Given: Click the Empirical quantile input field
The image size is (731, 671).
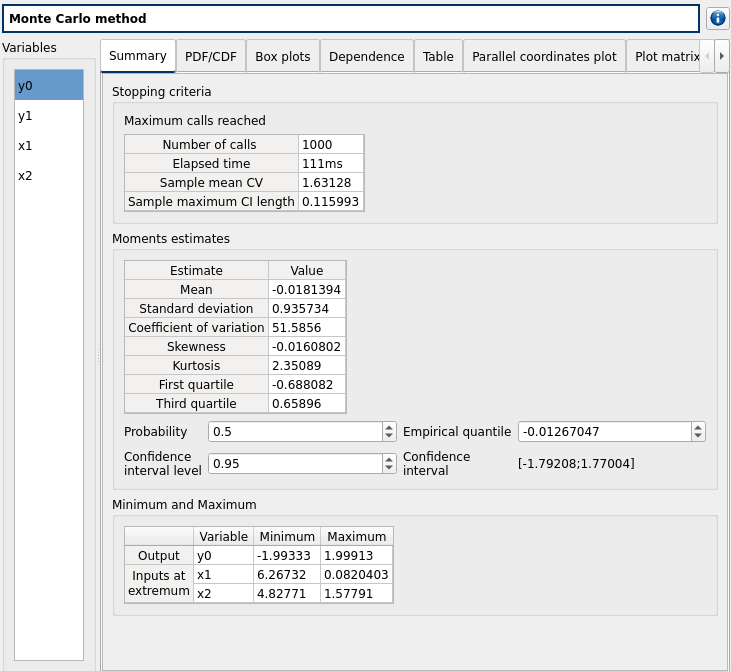Looking at the screenshot, I should coord(605,431).
